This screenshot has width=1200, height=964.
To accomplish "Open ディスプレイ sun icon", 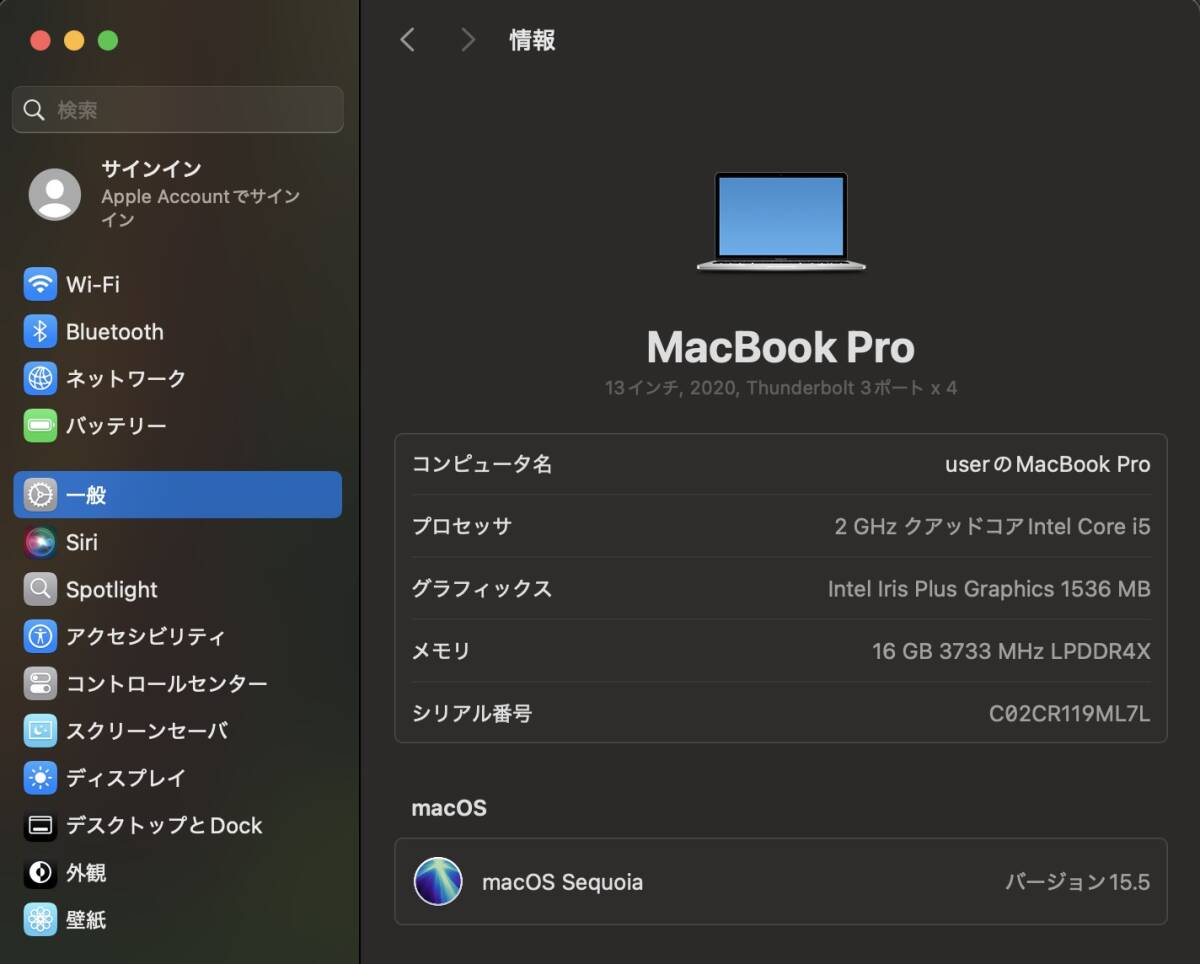I will click(x=40, y=778).
